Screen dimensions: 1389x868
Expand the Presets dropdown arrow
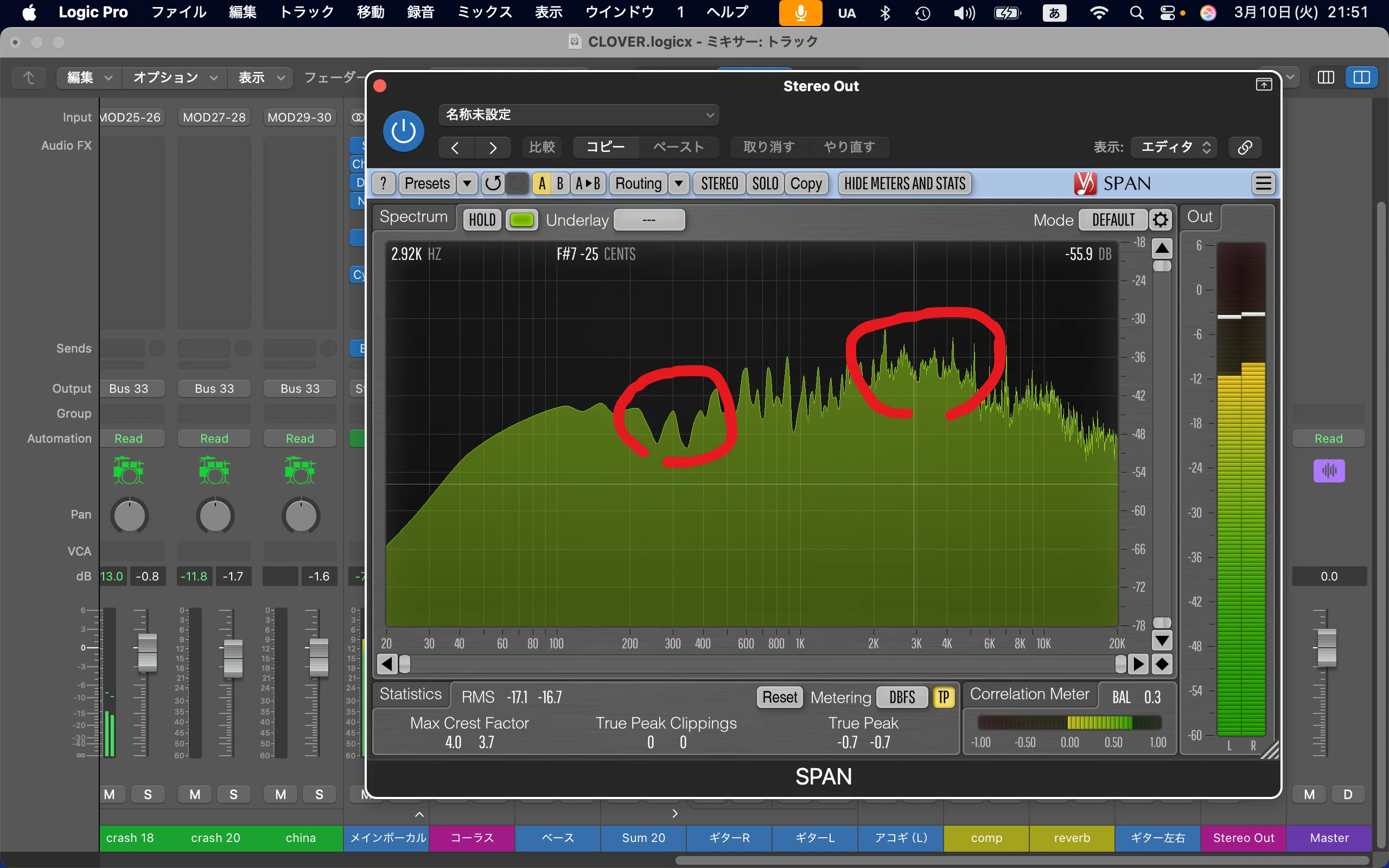click(467, 184)
